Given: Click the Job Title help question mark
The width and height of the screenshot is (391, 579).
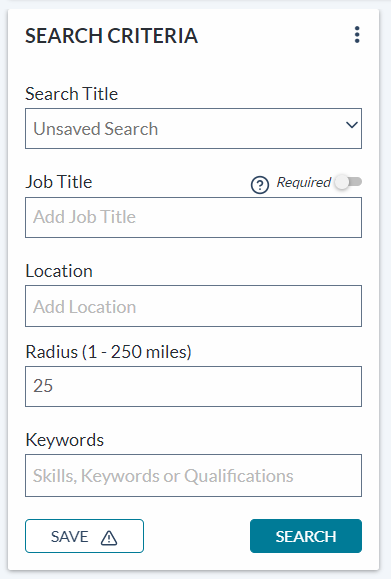Looking at the screenshot, I should point(260,185).
